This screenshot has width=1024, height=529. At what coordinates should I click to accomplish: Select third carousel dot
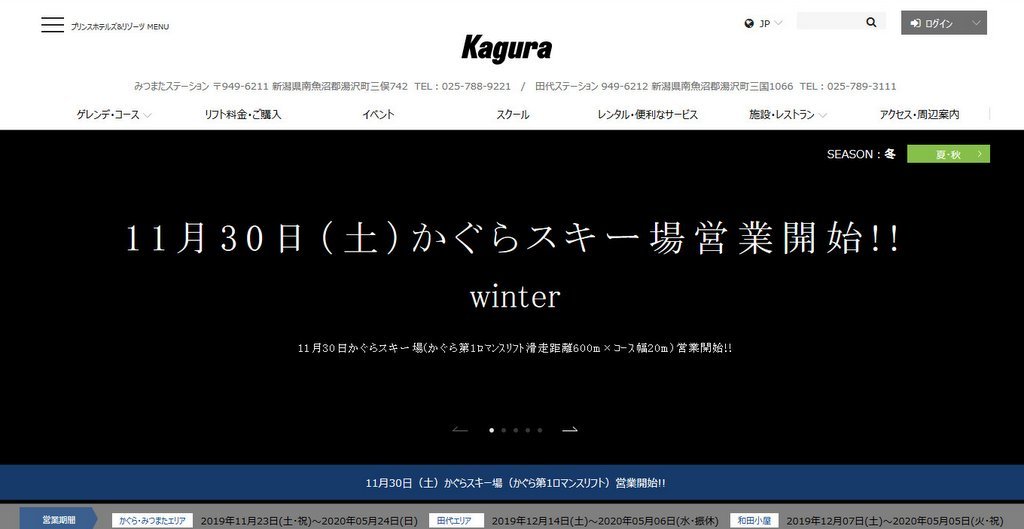[x=515, y=430]
